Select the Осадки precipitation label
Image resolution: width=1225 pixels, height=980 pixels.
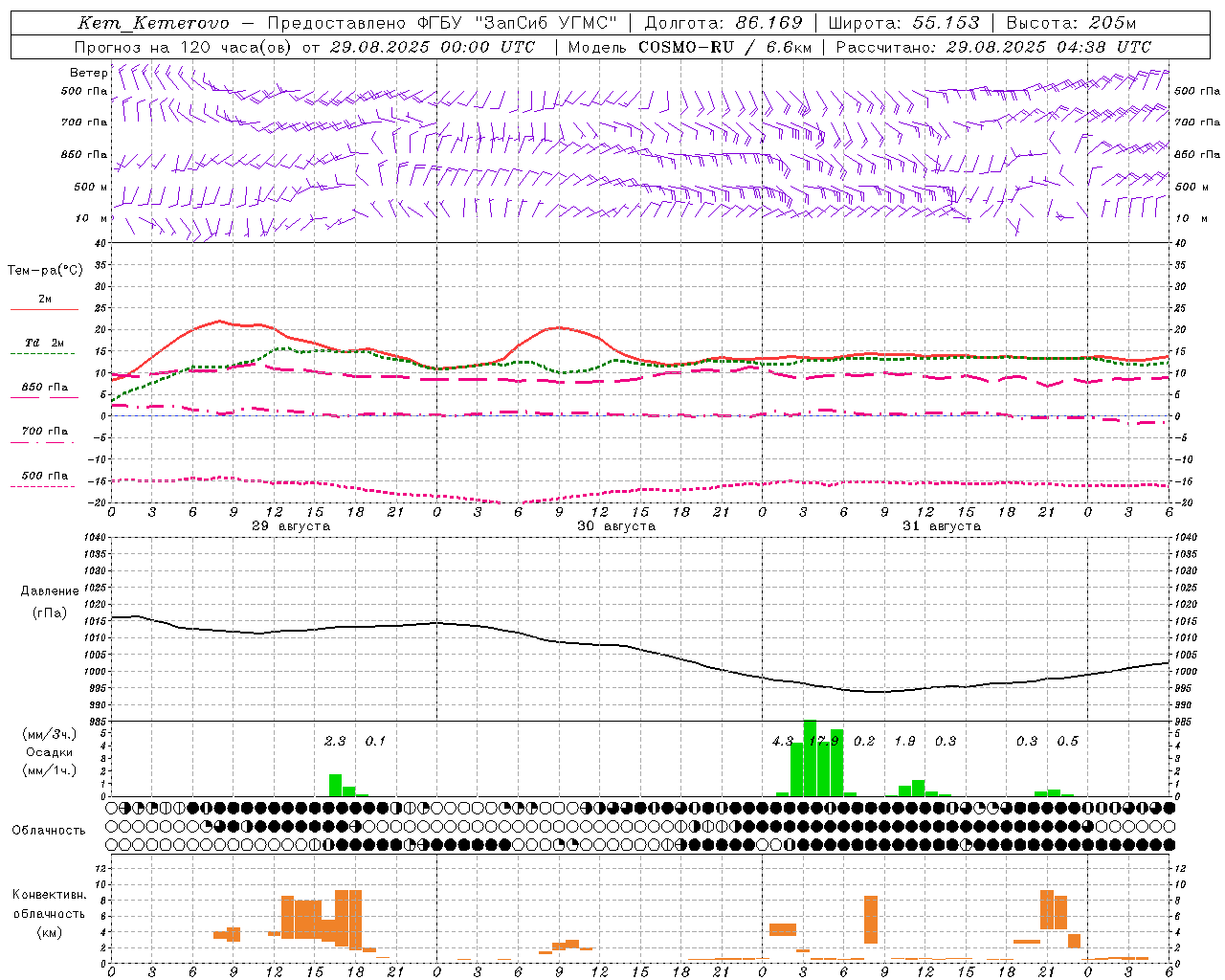click(x=49, y=752)
